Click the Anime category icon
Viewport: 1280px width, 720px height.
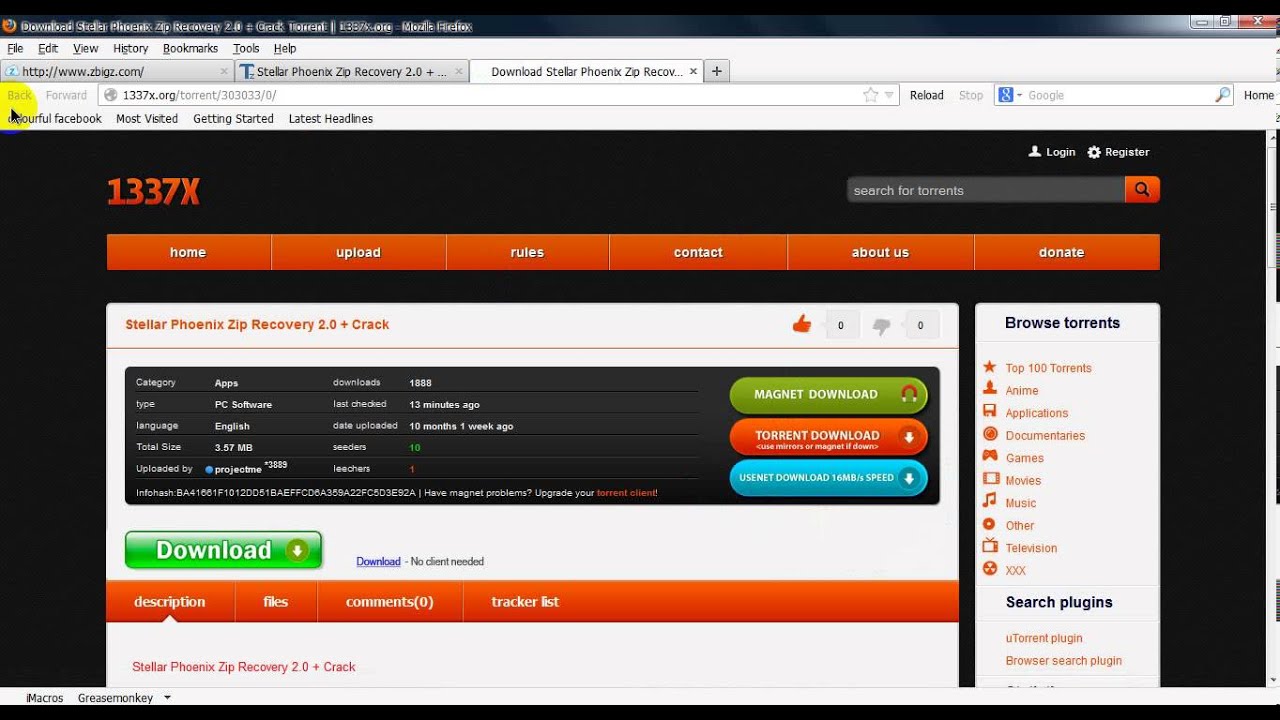(x=989, y=389)
